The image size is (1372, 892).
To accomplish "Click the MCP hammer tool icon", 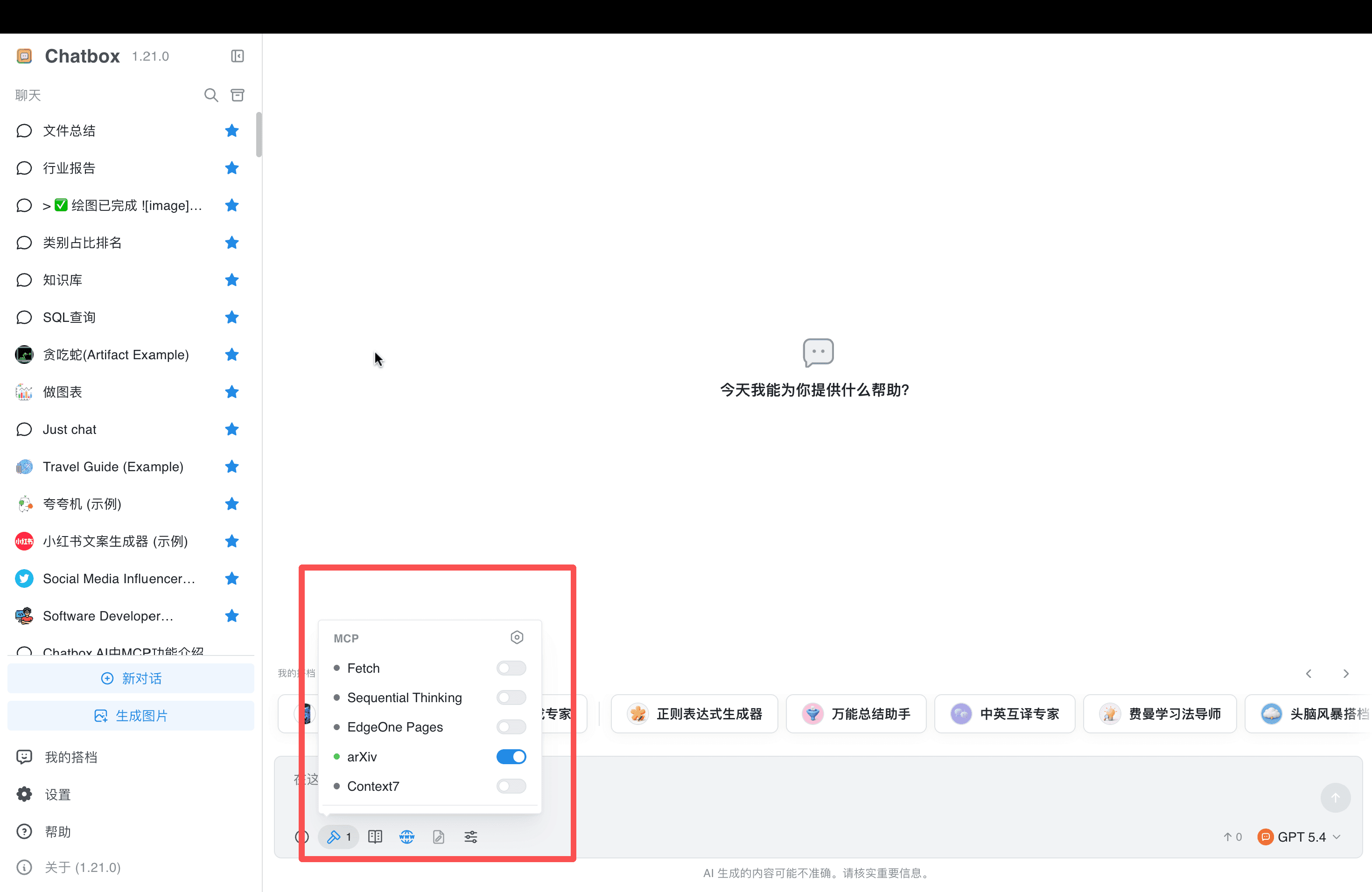I will [x=339, y=836].
